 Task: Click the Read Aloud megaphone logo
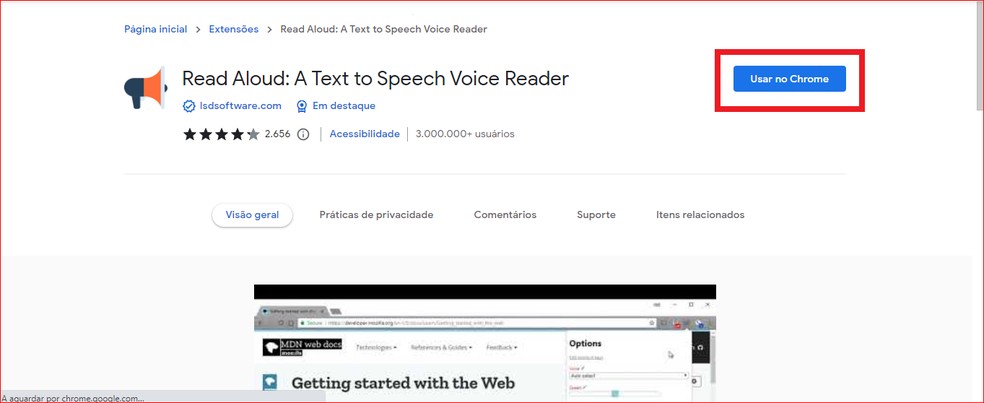pos(146,88)
